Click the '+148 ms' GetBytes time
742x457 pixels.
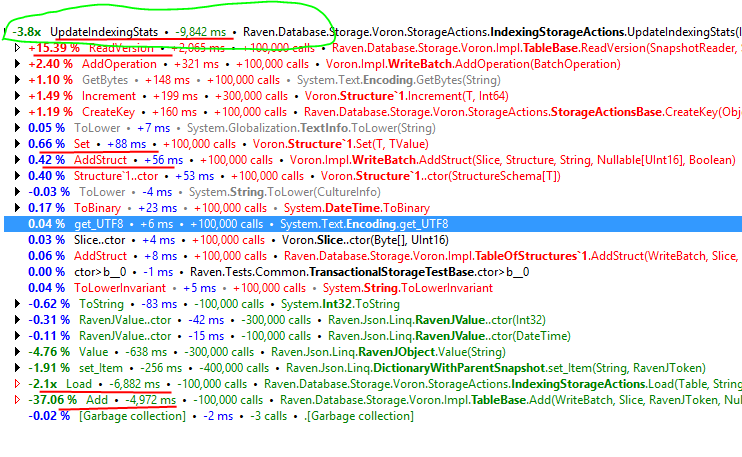coord(168,80)
